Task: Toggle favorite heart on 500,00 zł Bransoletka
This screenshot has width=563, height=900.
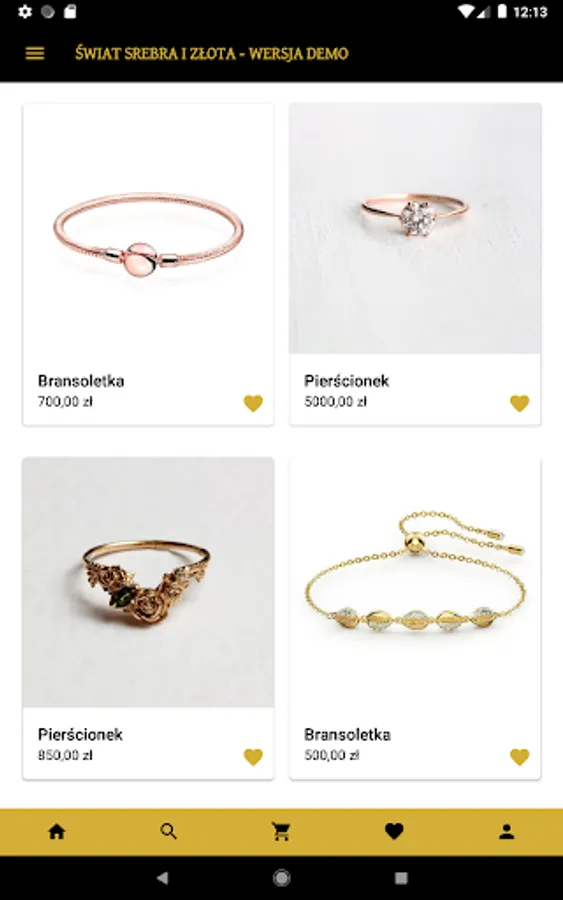Action: (x=519, y=757)
